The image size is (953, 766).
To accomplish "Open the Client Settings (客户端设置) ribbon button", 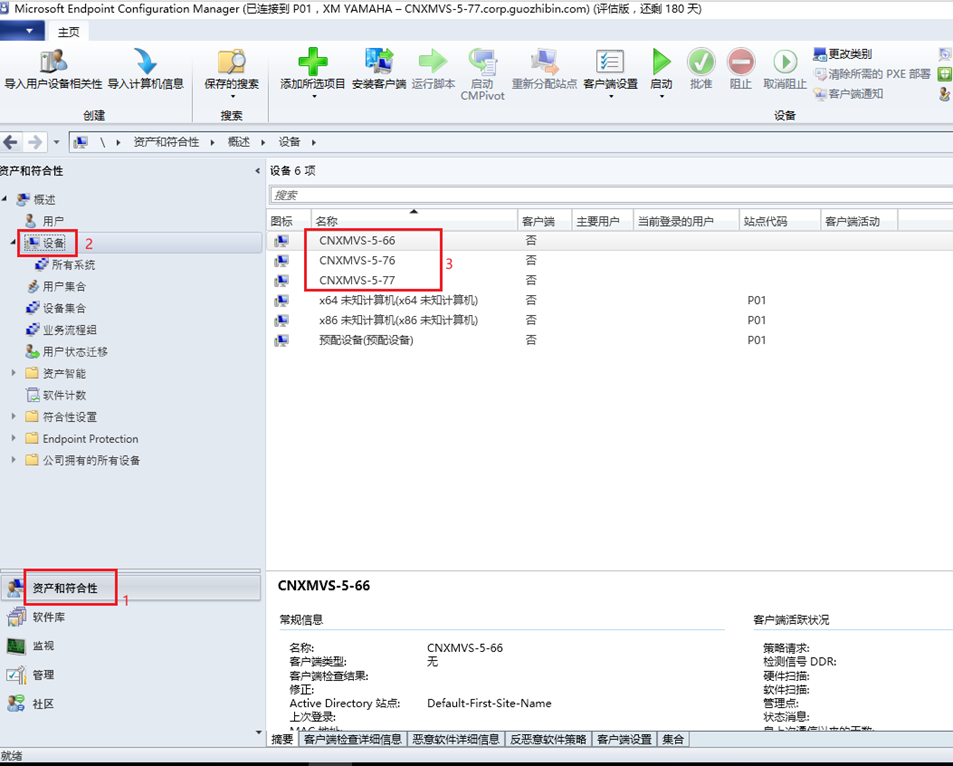I will click(610, 73).
